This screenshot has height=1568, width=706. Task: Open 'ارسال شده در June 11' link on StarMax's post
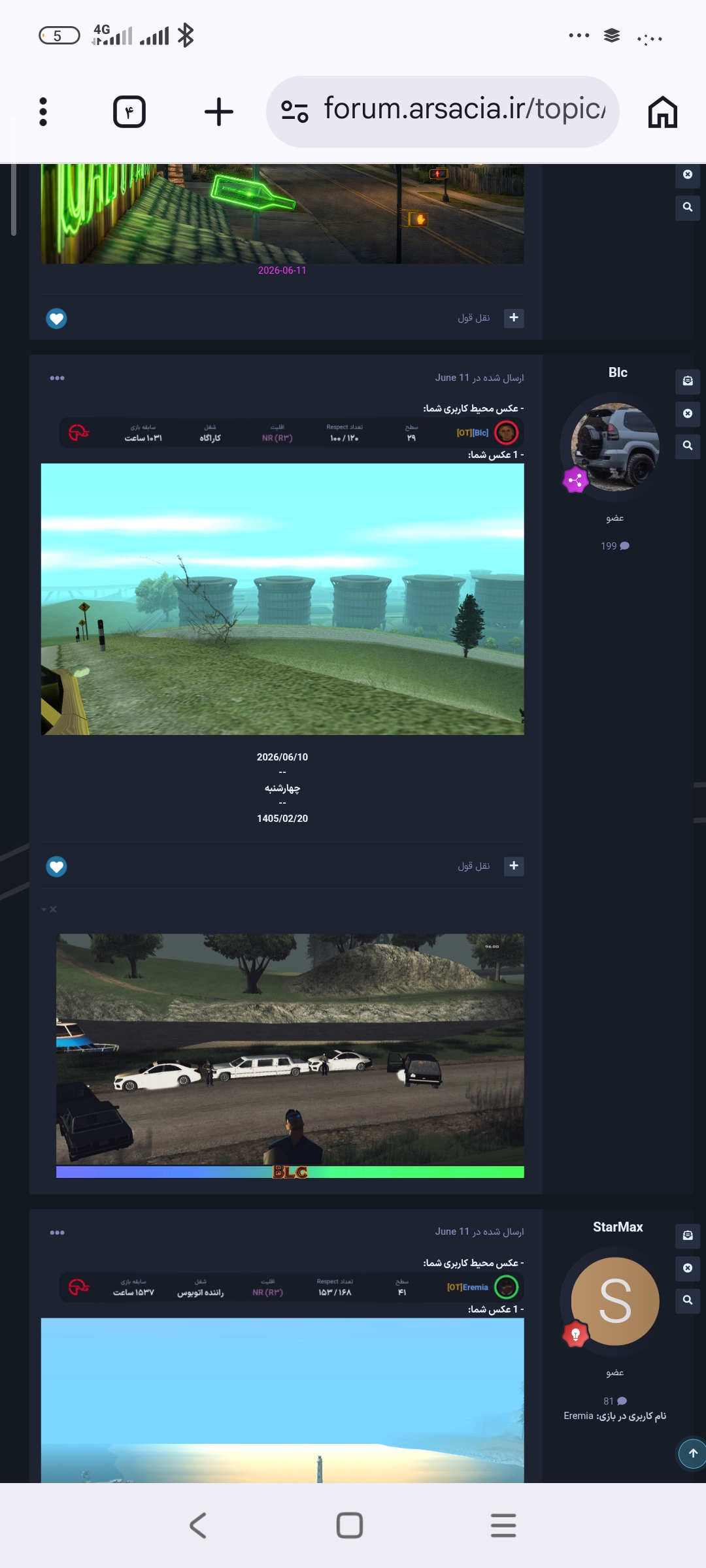(x=479, y=1232)
